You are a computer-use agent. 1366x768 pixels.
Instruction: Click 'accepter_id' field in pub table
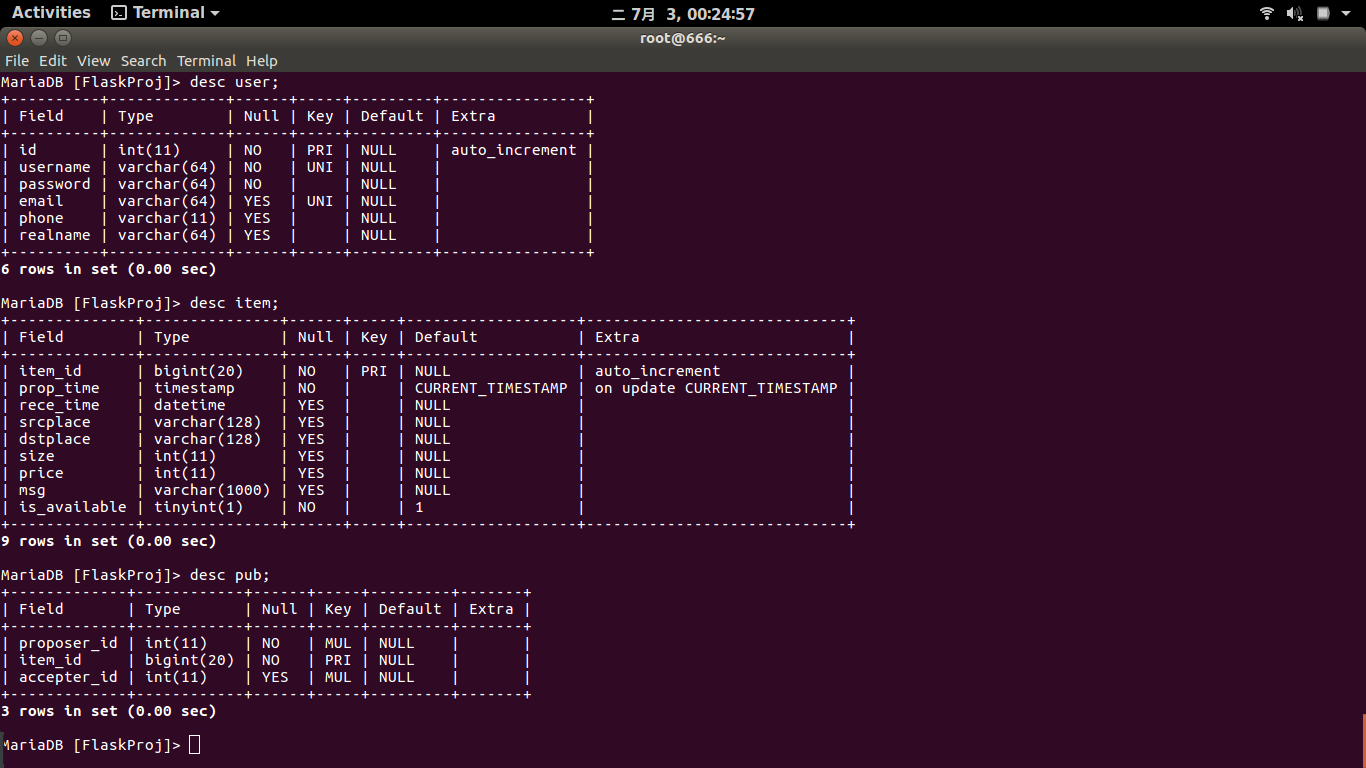pos(68,677)
